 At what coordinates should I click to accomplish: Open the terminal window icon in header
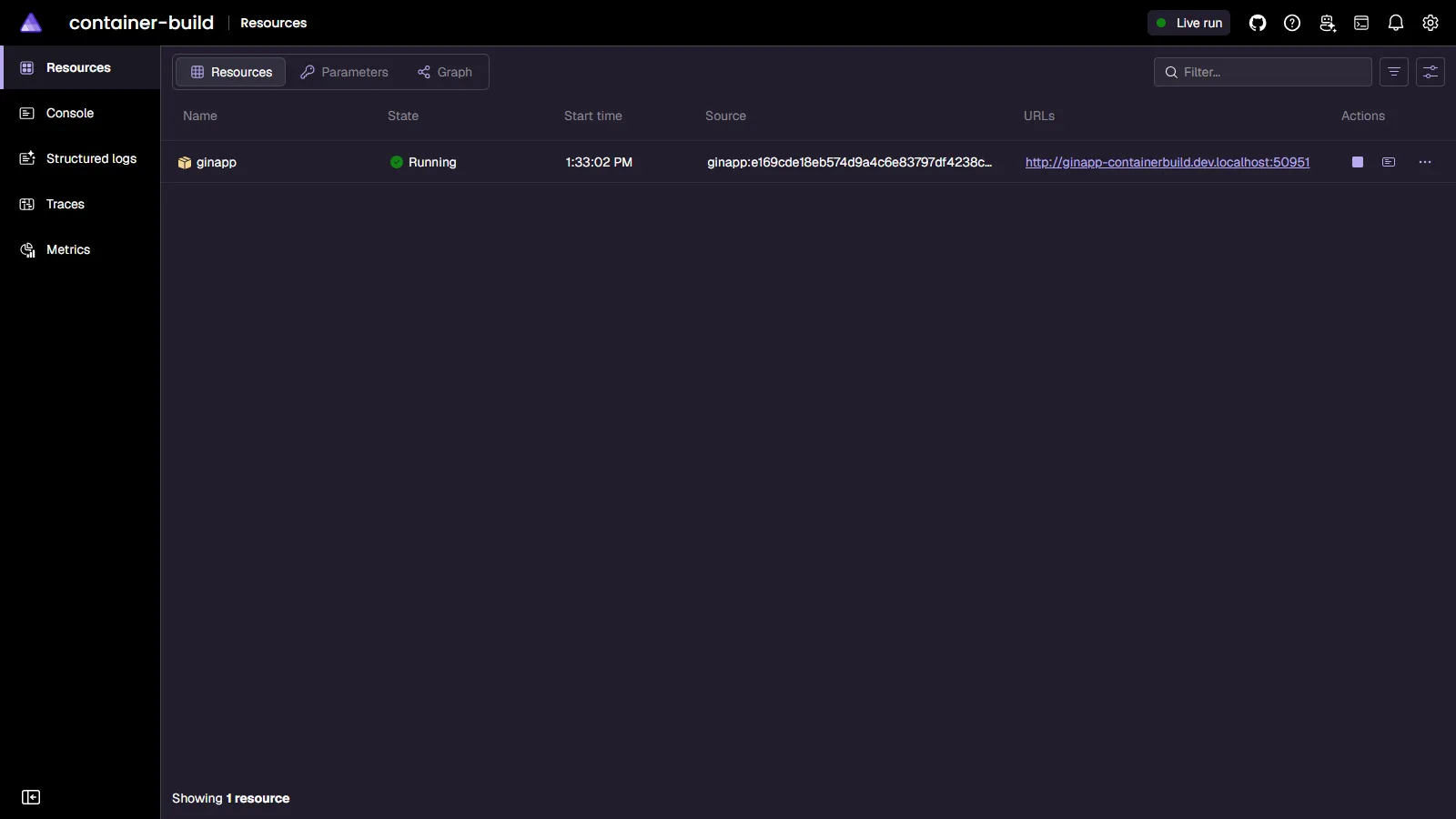point(1361,23)
